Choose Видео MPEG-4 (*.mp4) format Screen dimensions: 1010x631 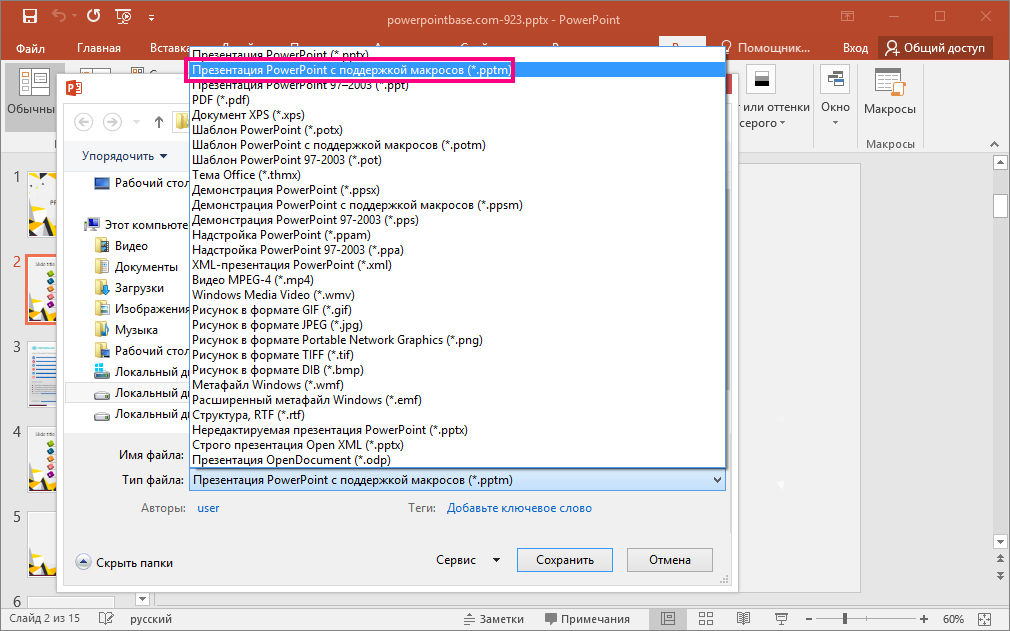click(457, 280)
